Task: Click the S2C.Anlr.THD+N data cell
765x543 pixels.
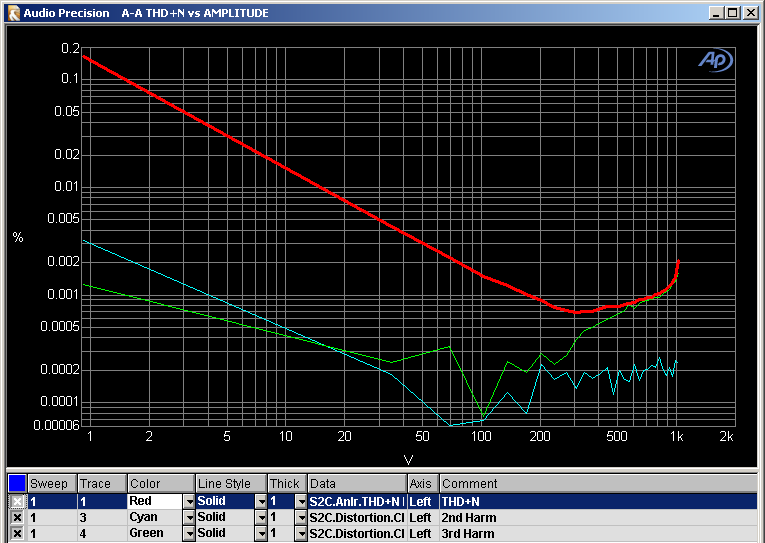Action: tap(357, 502)
